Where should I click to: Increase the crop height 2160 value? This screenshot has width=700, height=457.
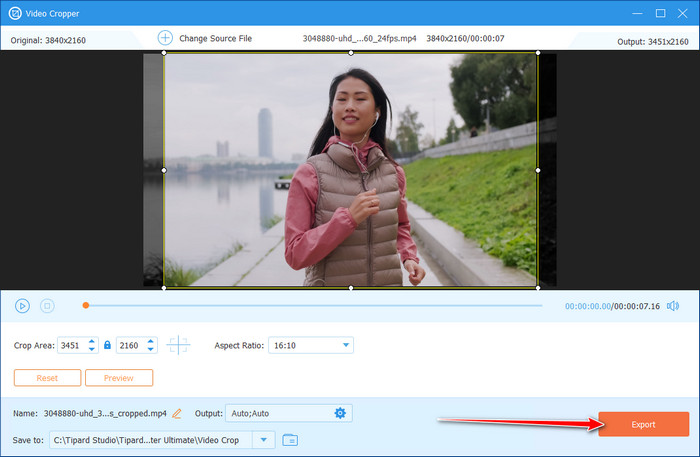(x=150, y=341)
